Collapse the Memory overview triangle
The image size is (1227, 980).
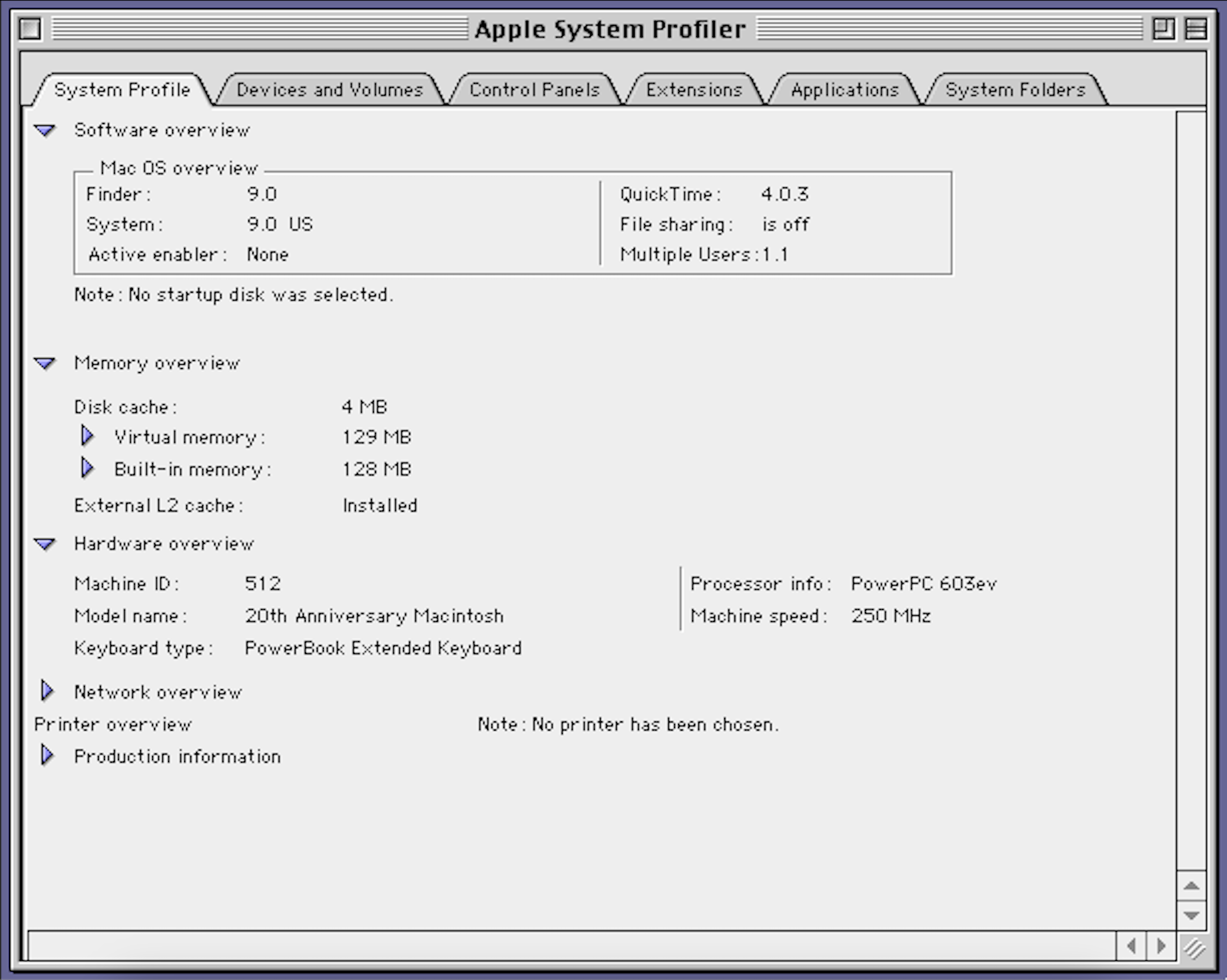[x=44, y=363]
